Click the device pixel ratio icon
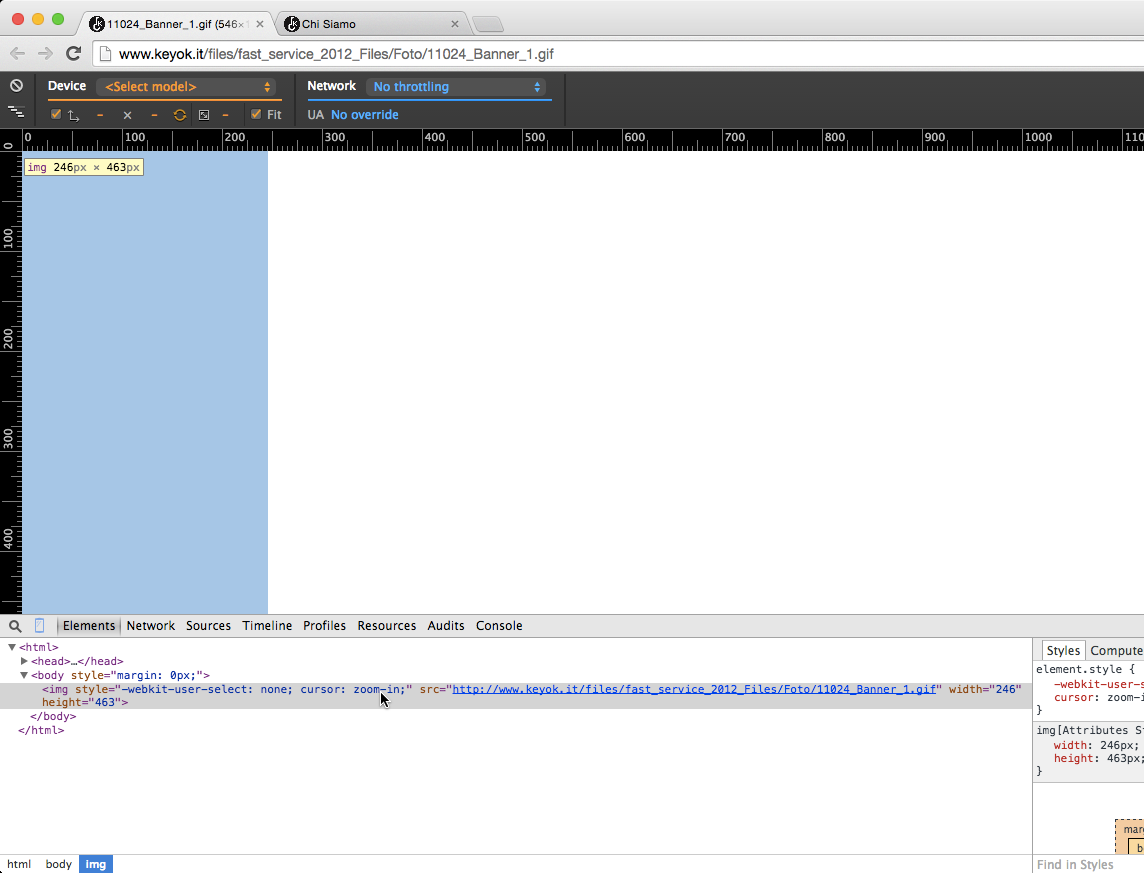1144x873 pixels. [204, 115]
